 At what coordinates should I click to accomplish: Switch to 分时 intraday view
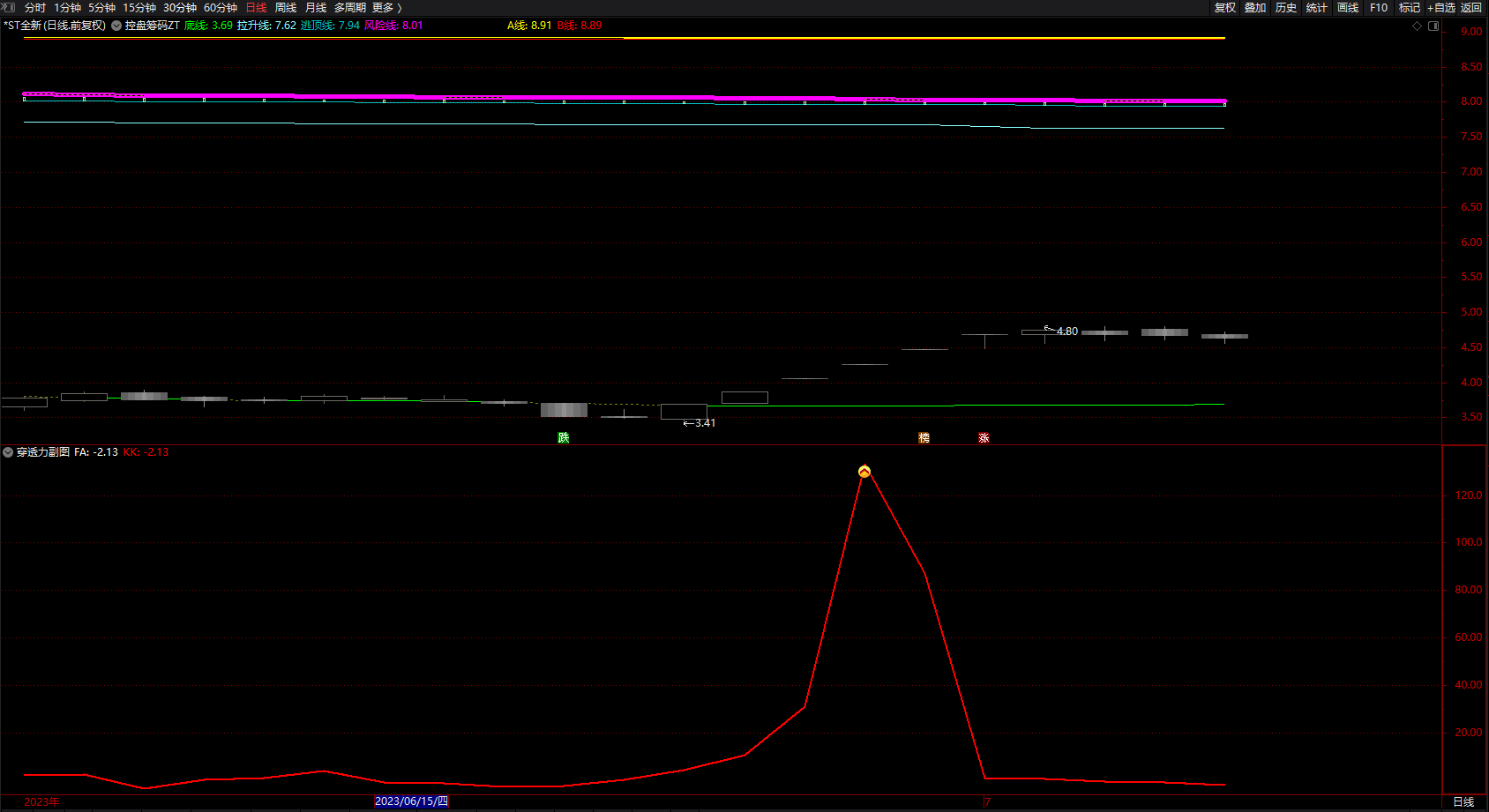(x=35, y=8)
